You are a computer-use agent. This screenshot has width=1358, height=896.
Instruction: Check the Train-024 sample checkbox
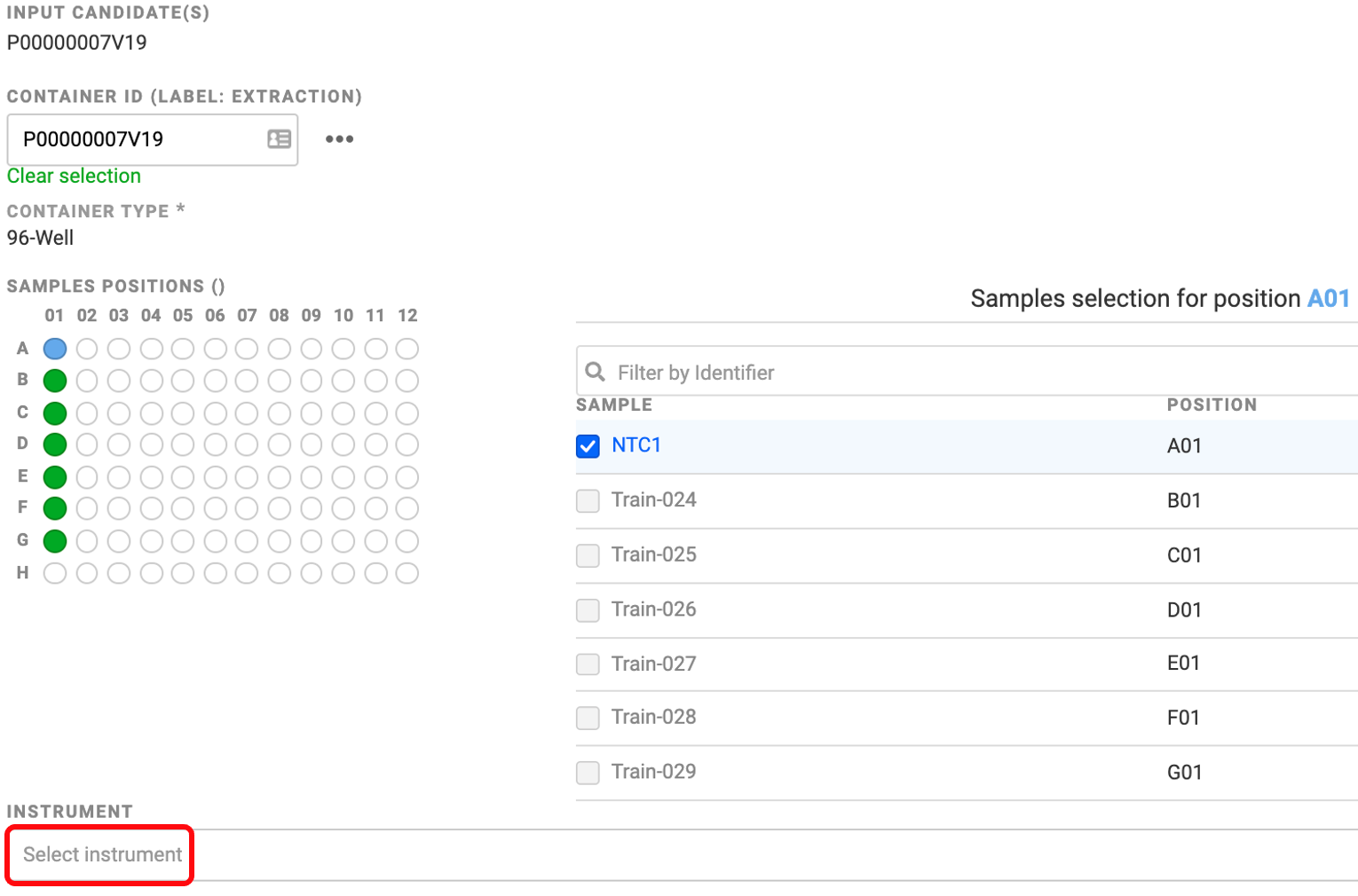[588, 501]
